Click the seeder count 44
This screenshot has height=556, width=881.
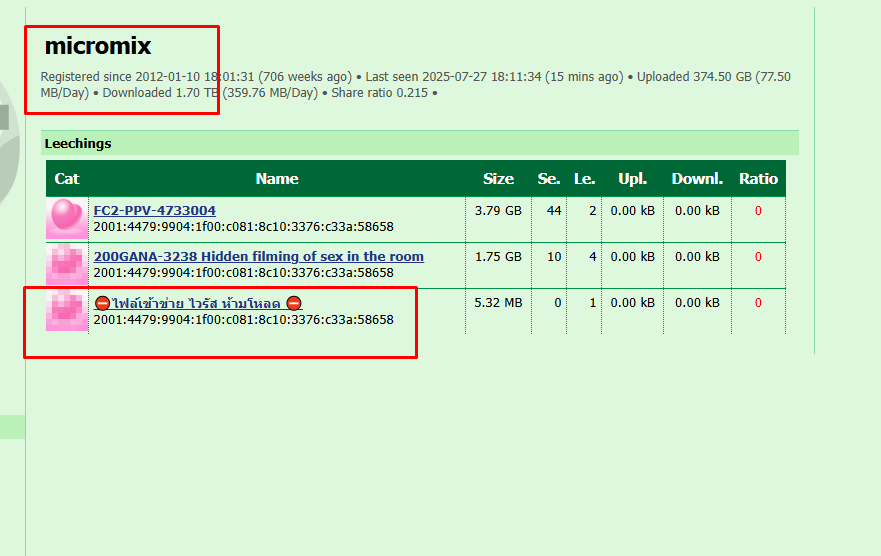point(554,211)
